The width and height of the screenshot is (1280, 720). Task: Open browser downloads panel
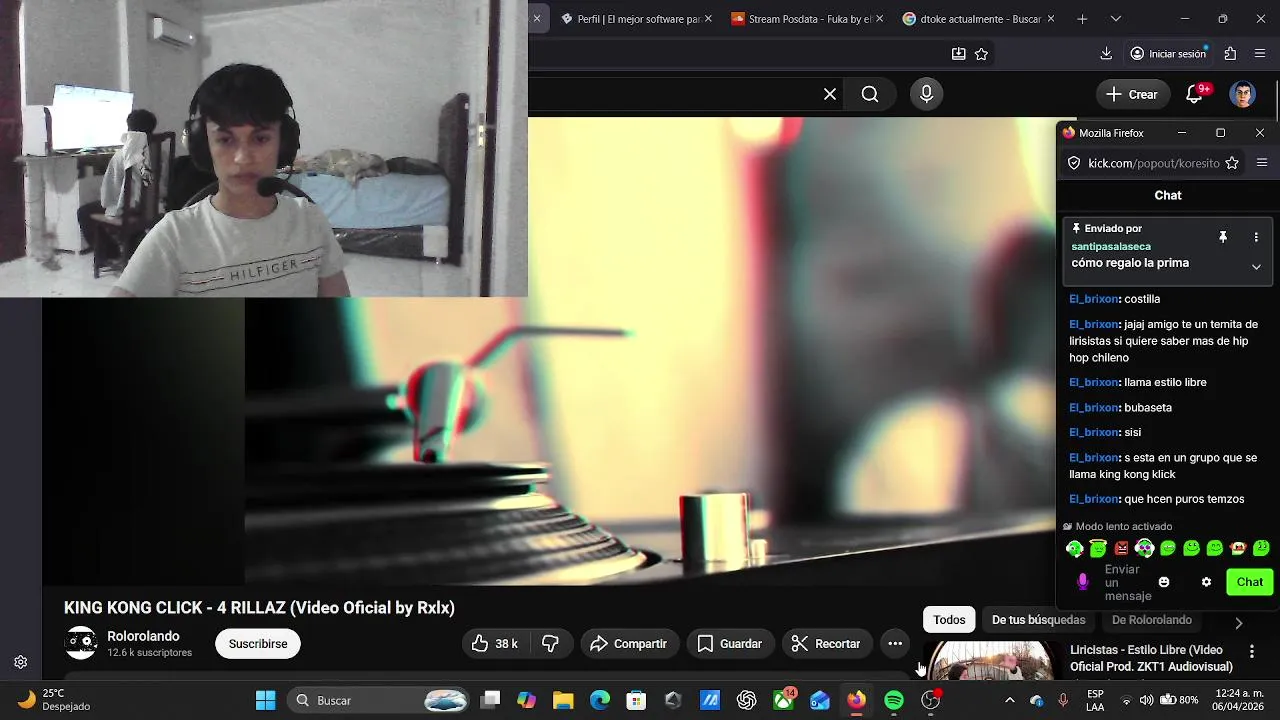1105,54
